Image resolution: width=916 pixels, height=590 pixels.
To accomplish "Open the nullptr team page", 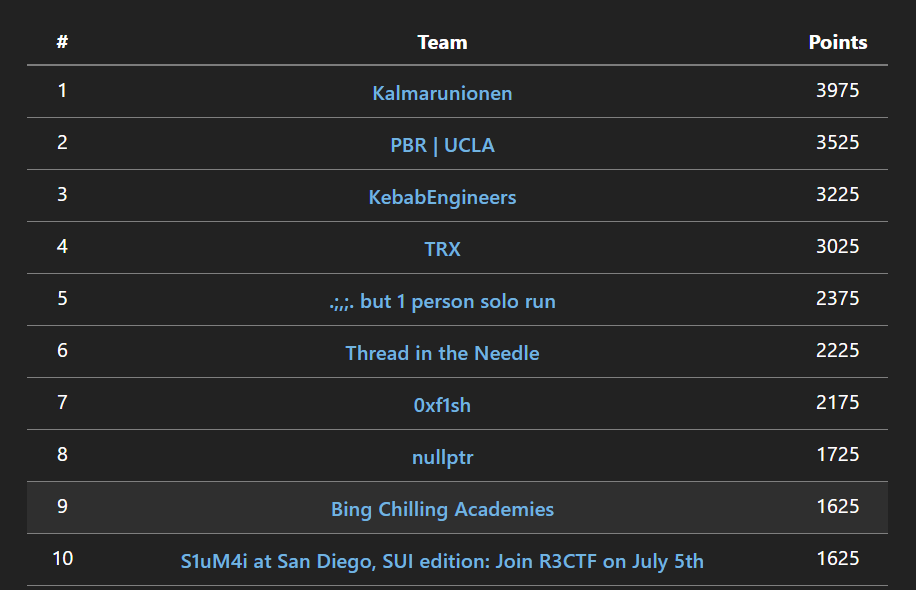I will pyautogui.click(x=442, y=457).
